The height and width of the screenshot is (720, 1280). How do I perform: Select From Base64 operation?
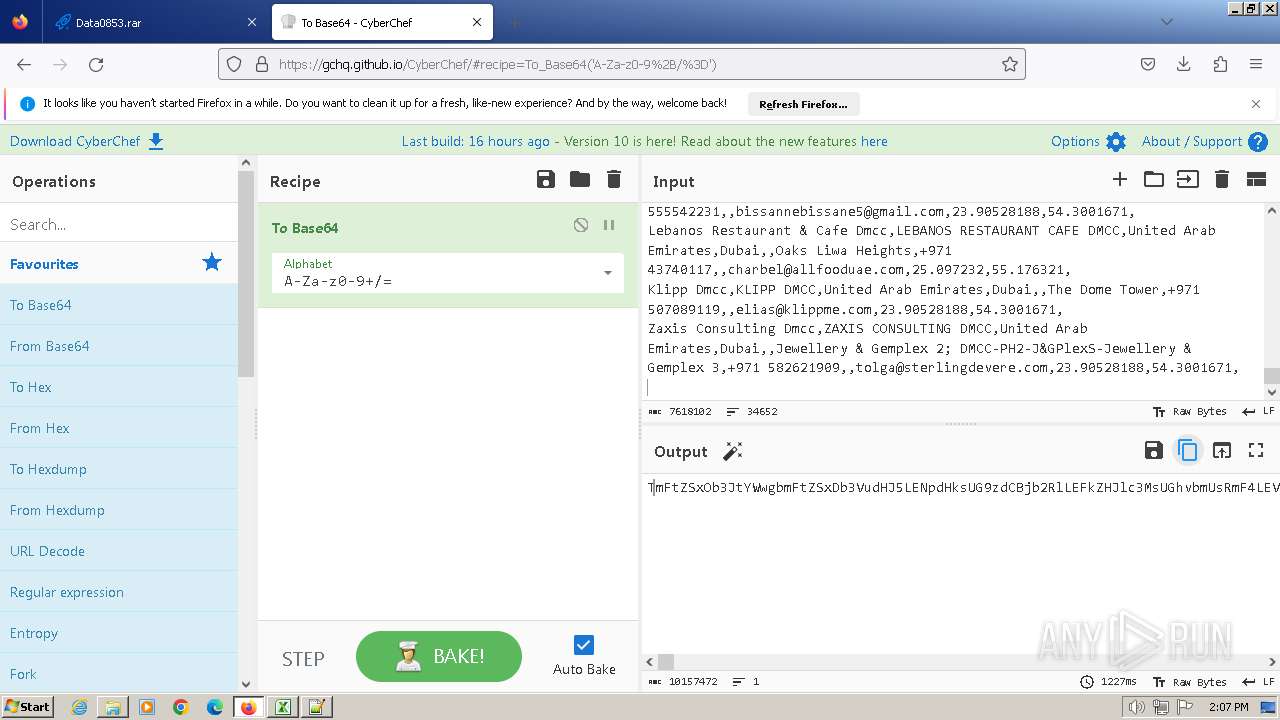point(119,346)
